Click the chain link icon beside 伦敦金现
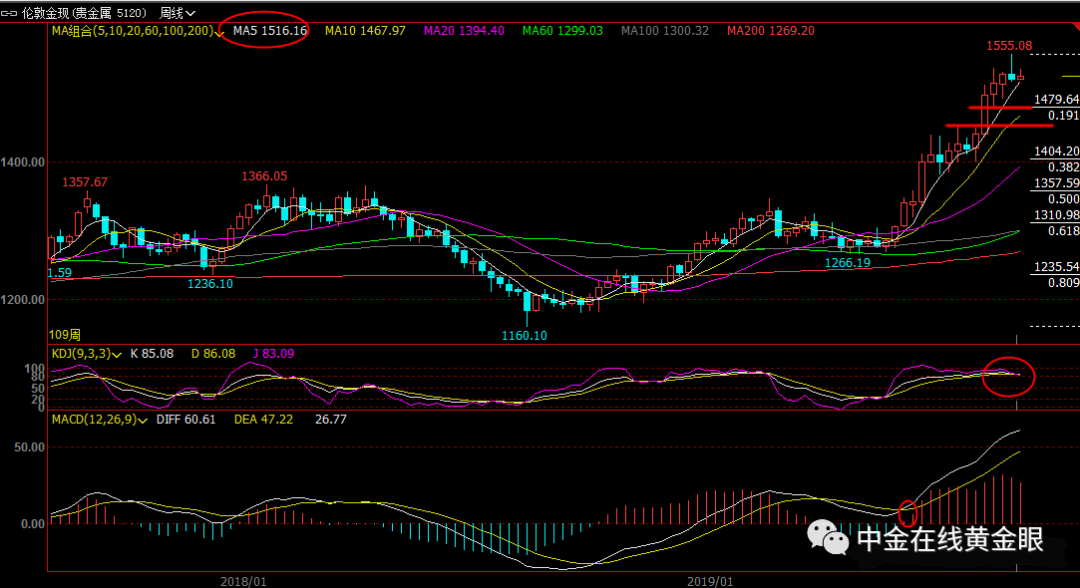The height and width of the screenshot is (588, 1080). click(x=10, y=13)
